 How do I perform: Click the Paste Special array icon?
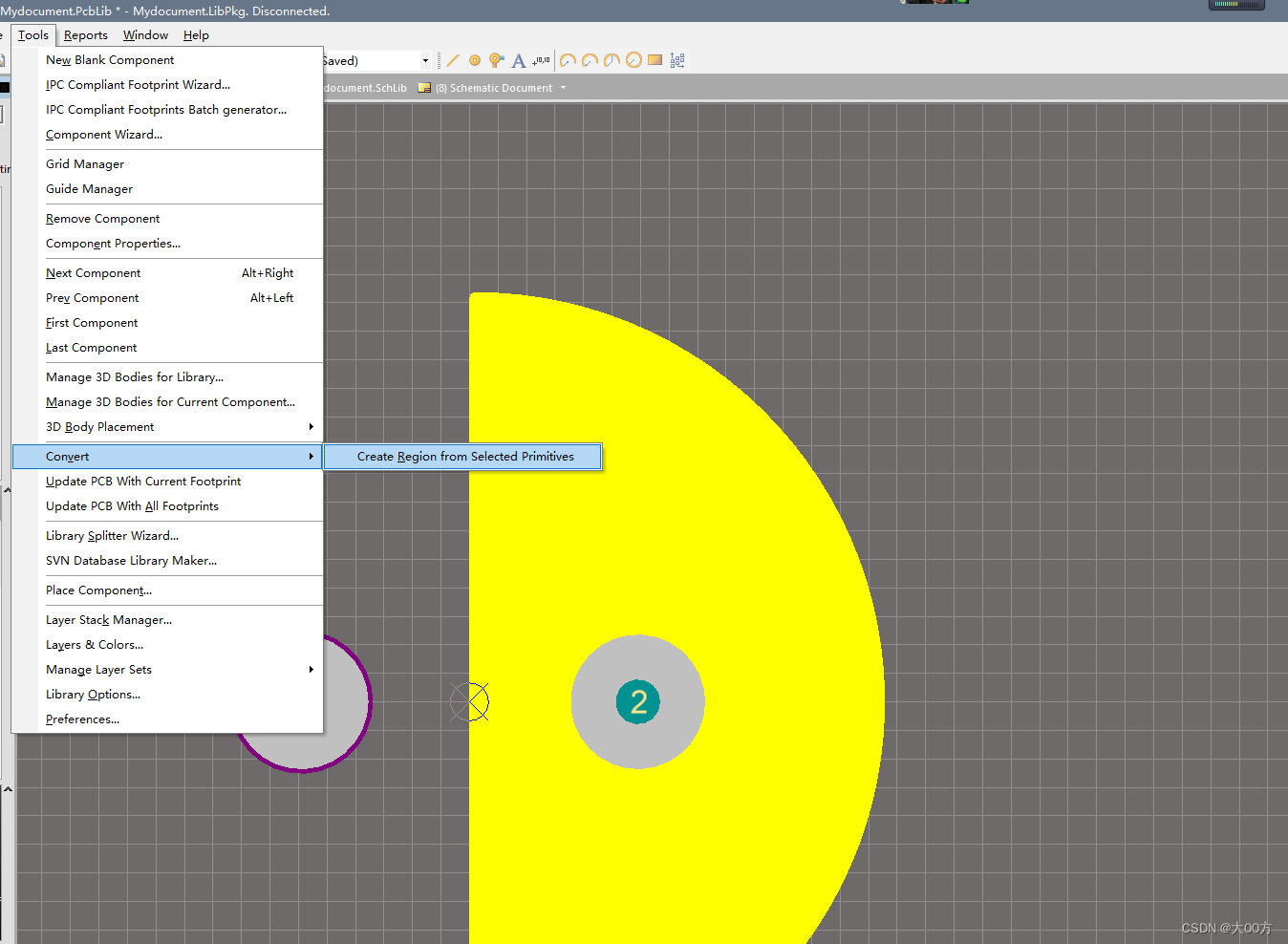point(677,60)
